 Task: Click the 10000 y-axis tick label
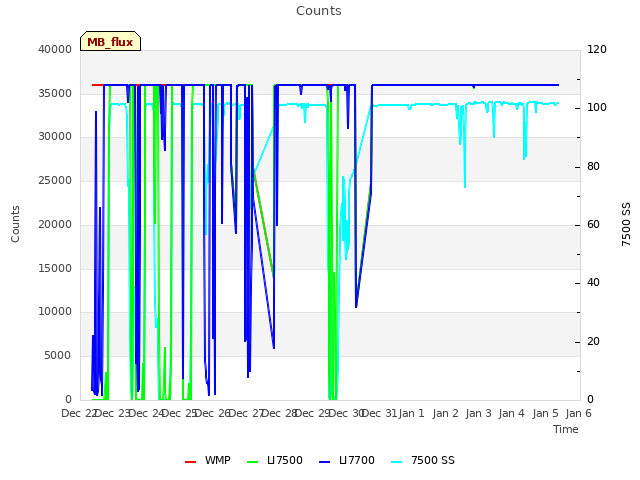coord(55,311)
